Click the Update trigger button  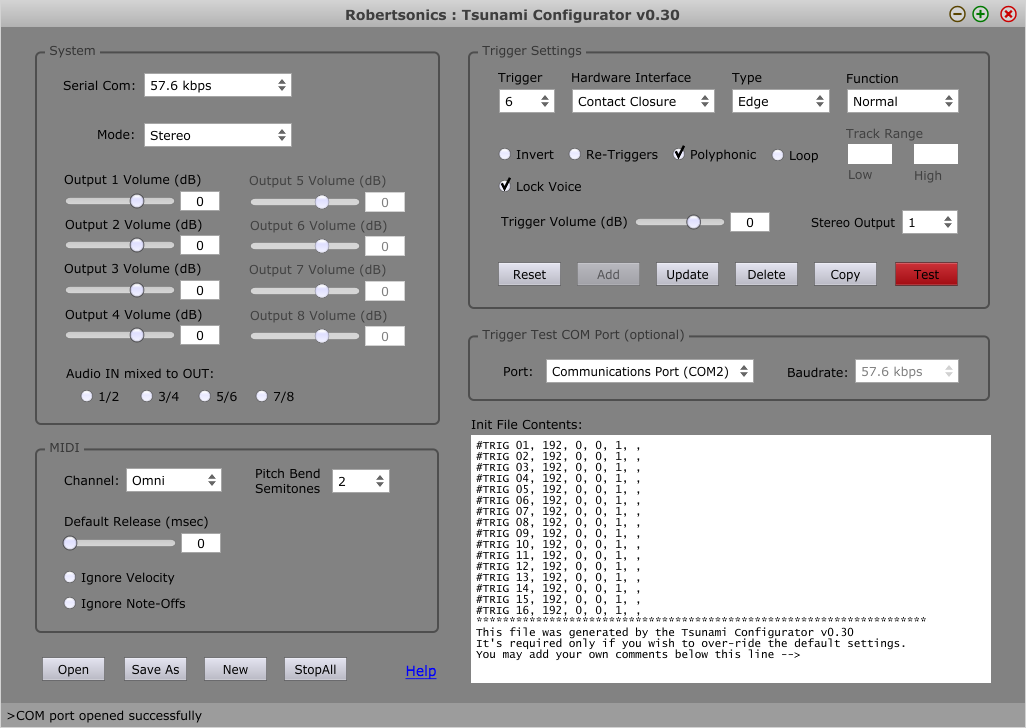point(687,275)
